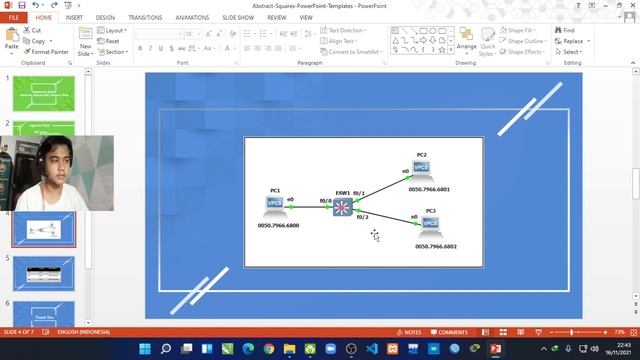
Task: Select the slide 1 thumbnail
Action: [x=44, y=93]
